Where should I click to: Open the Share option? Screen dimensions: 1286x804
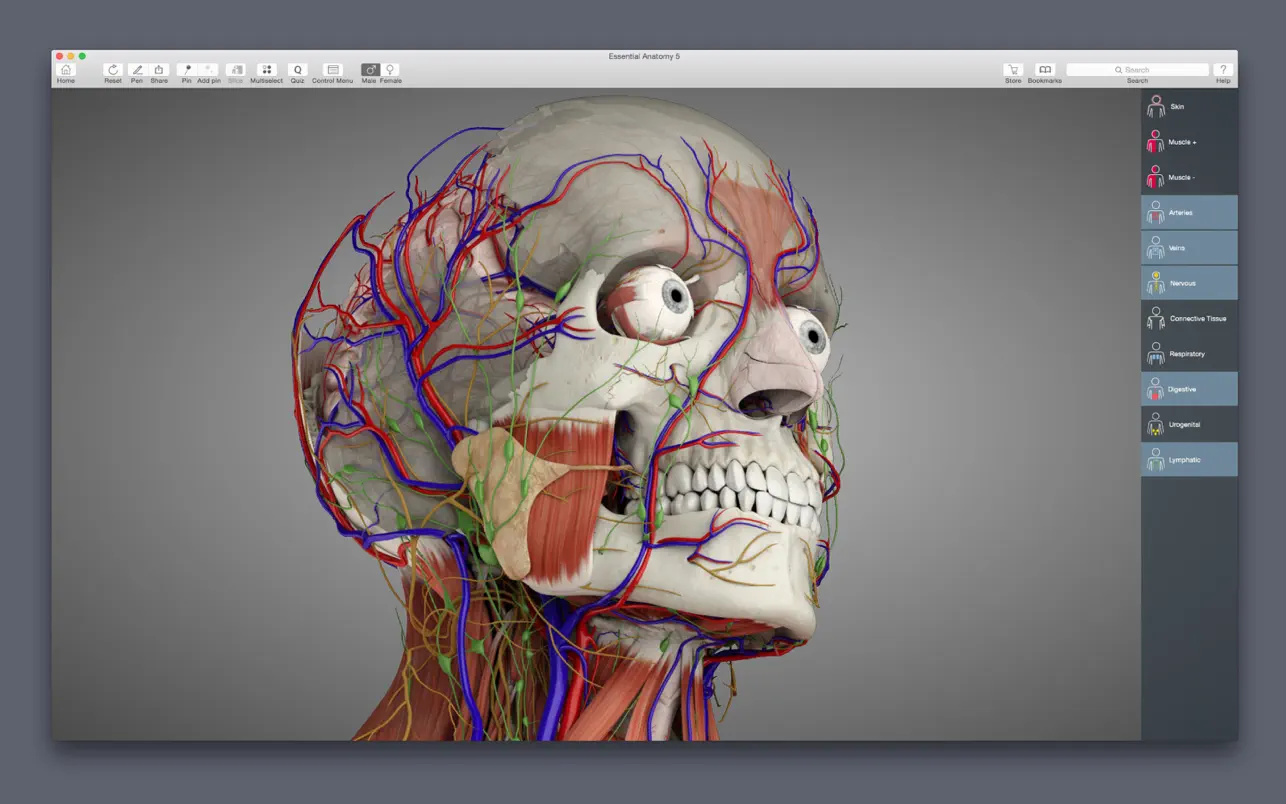(159, 71)
